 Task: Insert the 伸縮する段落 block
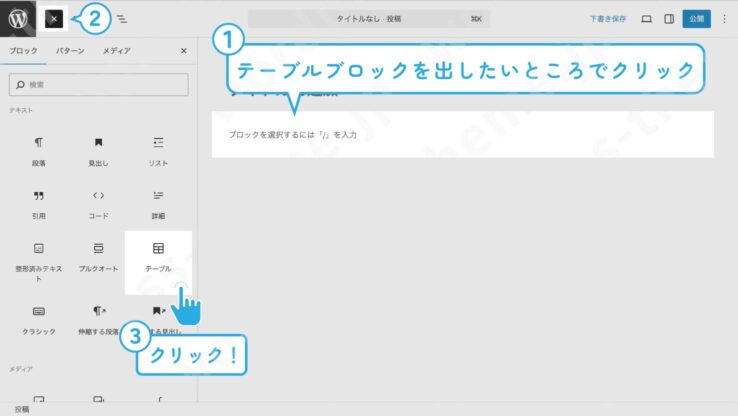(x=98, y=320)
